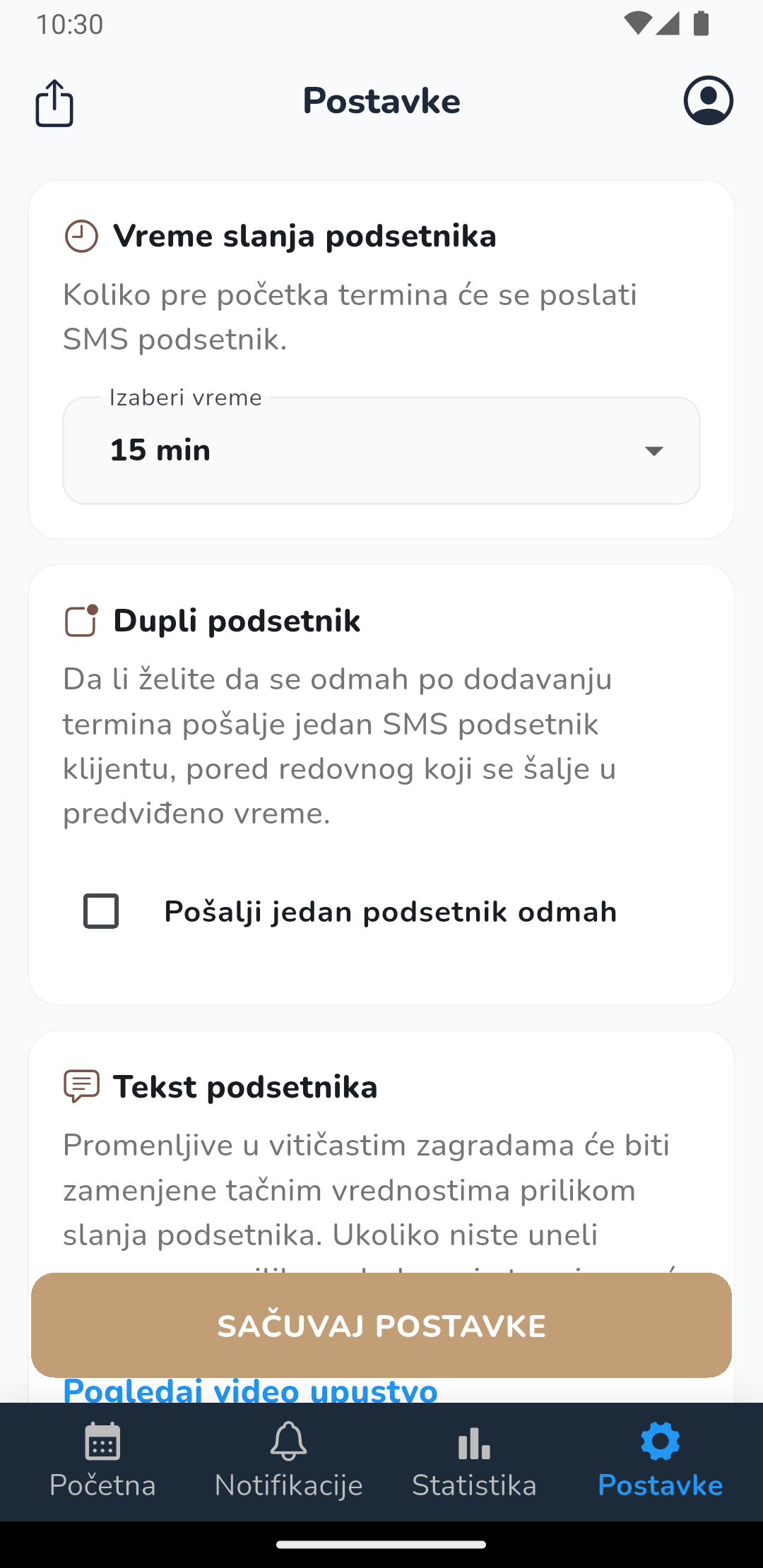Tap the clock icon beside Vreme slanja podsetnika
The height and width of the screenshot is (1568, 763).
[81, 237]
